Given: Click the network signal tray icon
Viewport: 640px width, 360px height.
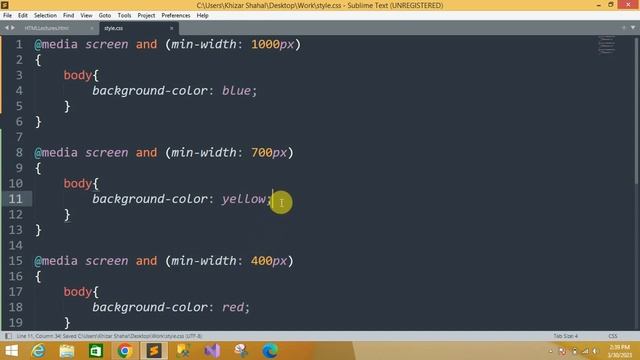Looking at the screenshot, I should 585,351.
